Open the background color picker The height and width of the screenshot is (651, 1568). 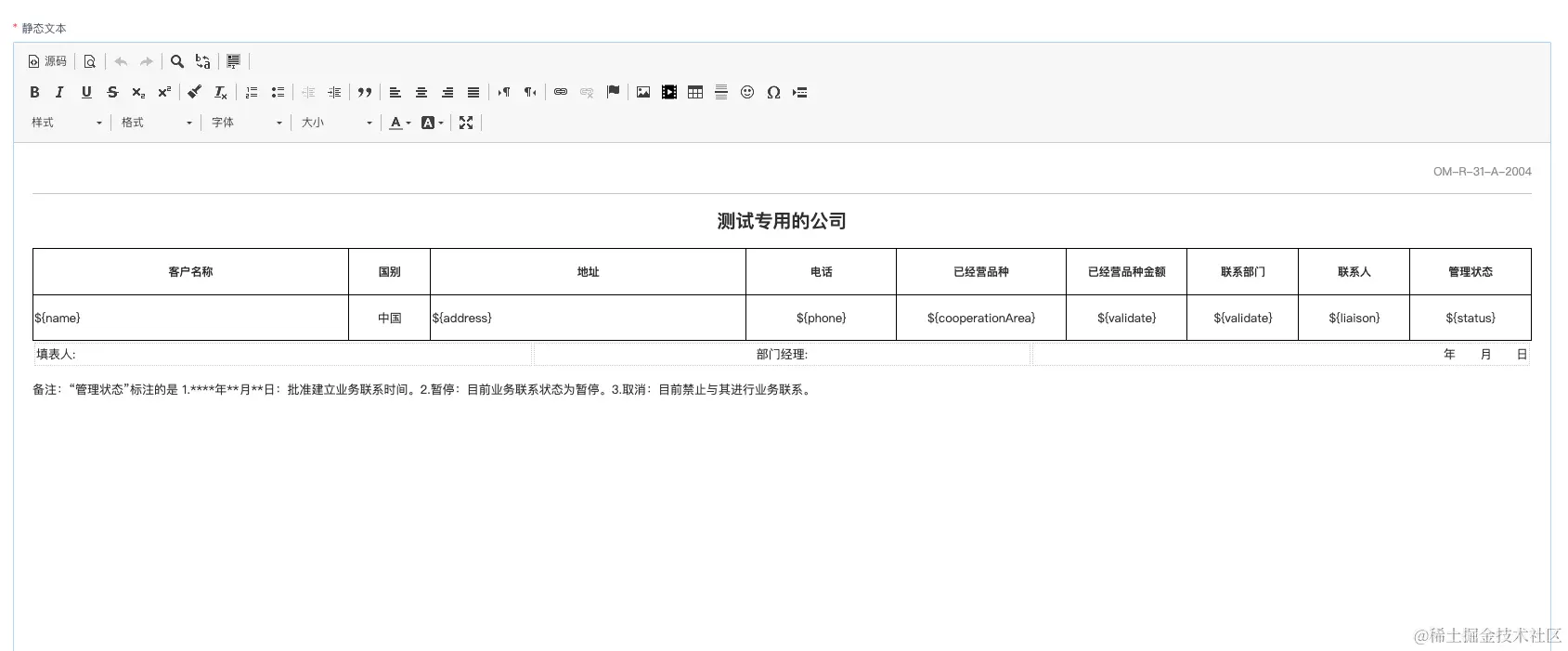pos(433,123)
